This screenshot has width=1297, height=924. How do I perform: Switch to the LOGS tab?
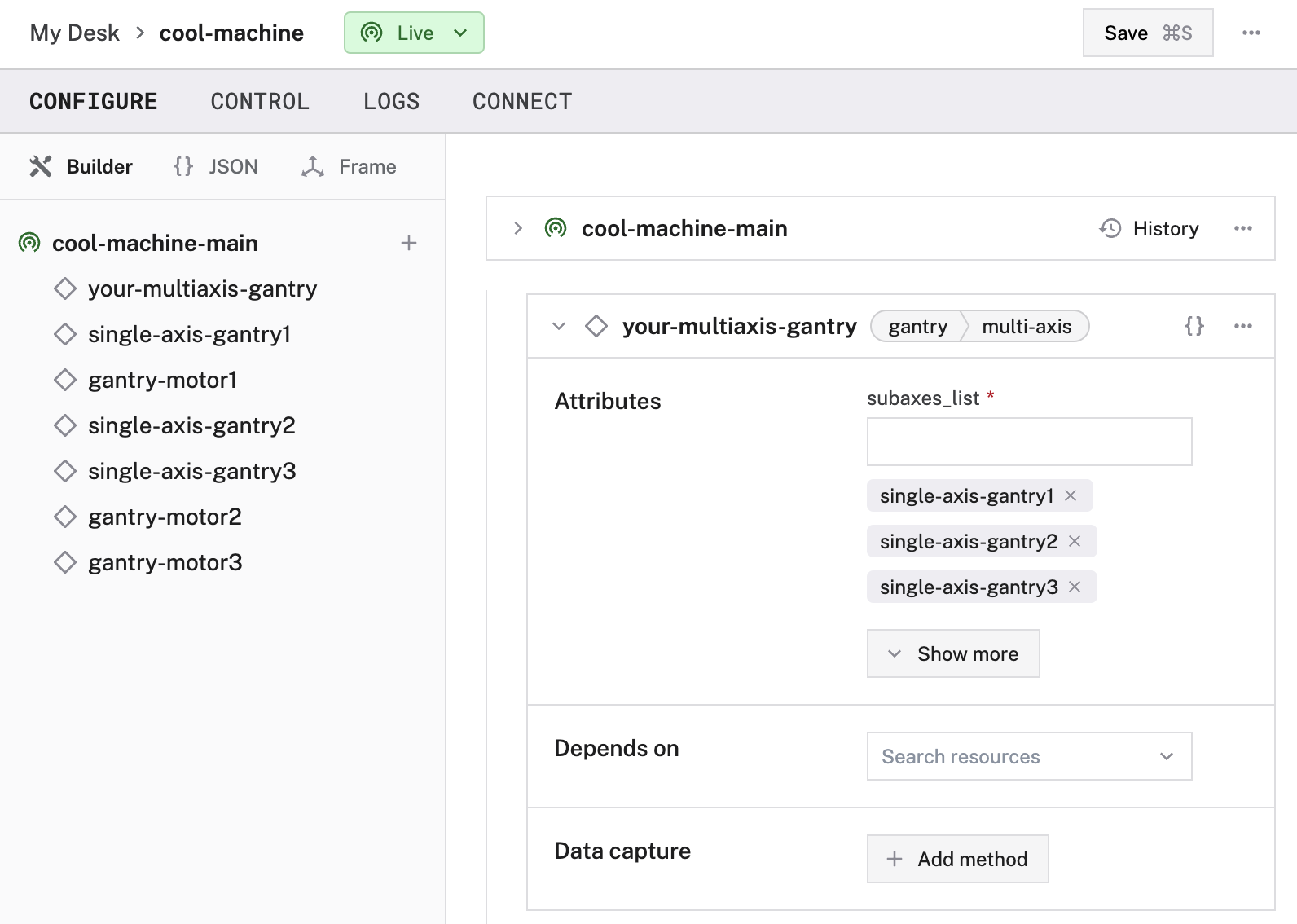391,101
